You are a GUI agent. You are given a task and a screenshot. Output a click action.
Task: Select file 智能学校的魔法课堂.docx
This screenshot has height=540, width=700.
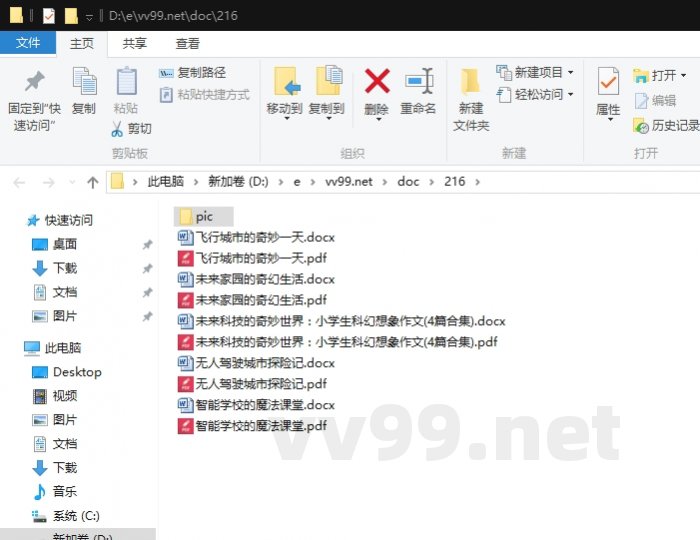[256, 405]
